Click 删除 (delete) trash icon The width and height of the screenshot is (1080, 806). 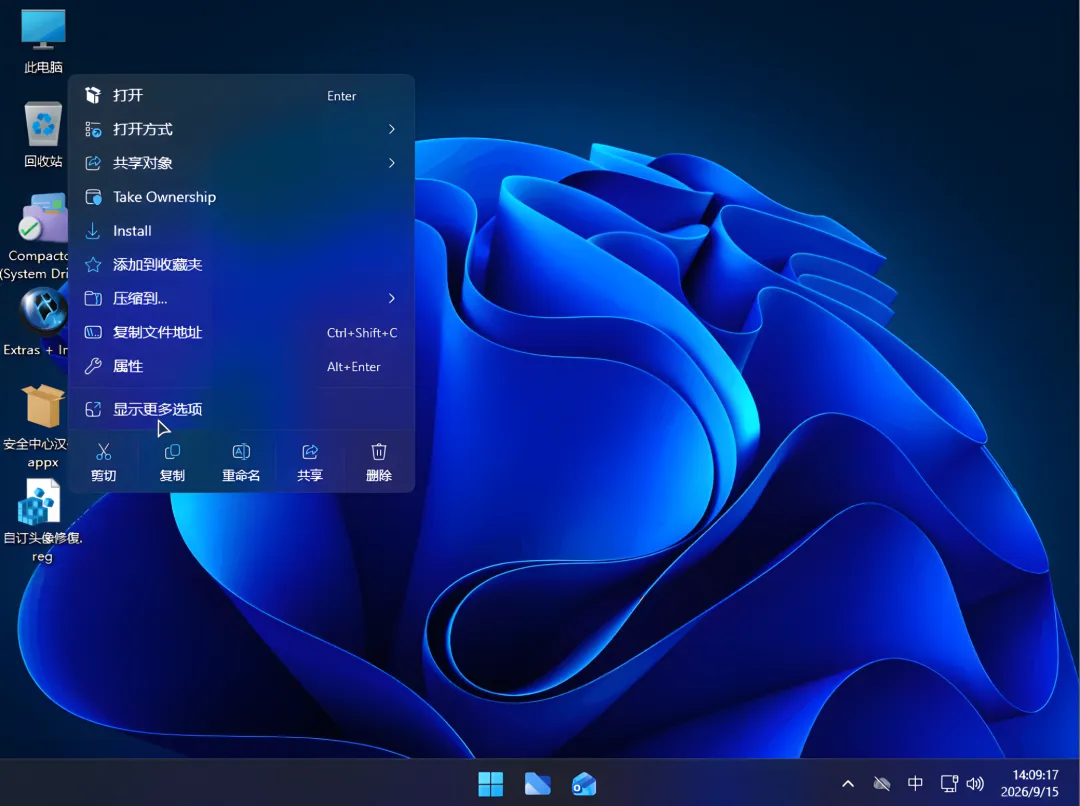(379, 462)
